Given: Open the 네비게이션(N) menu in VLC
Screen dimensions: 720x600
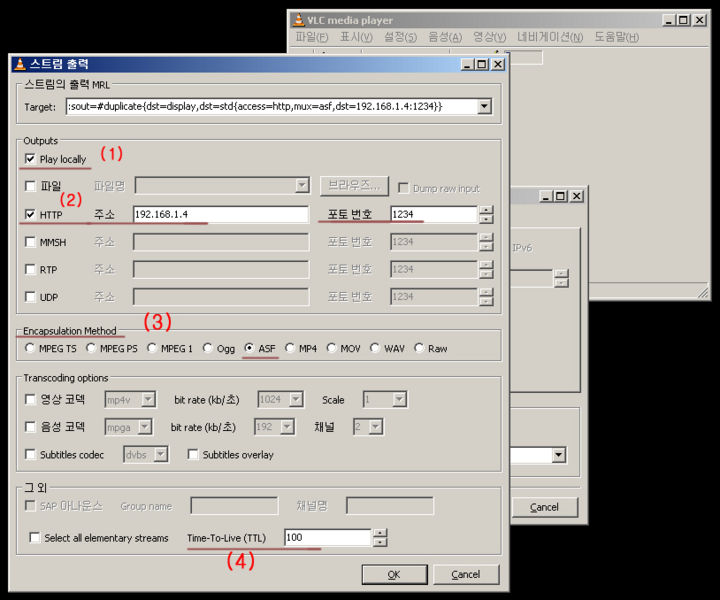Looking at the screenshot, I should (550, 37).
